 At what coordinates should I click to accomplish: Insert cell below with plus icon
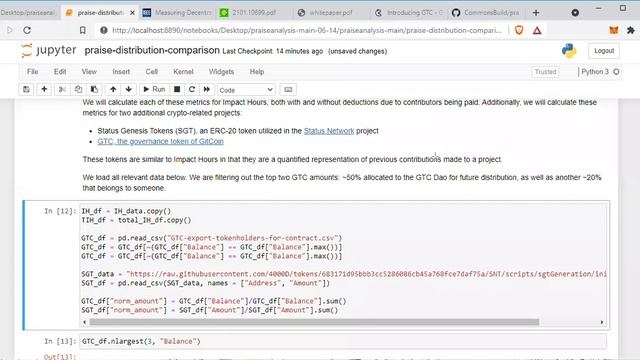click(x=44, y=89)
